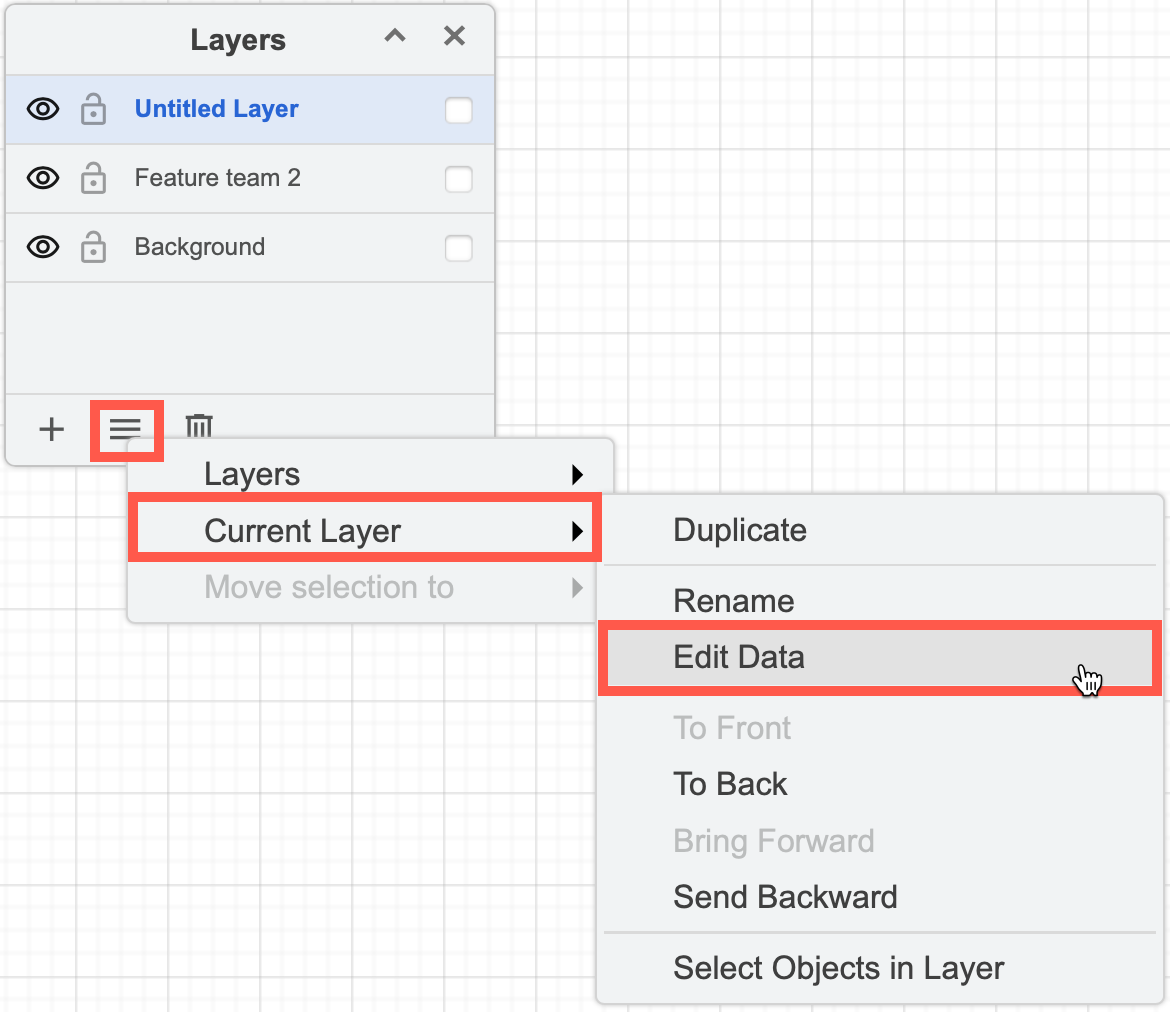
Task: Delete the selected layer using the trash icon
Action: pos(198,426)
